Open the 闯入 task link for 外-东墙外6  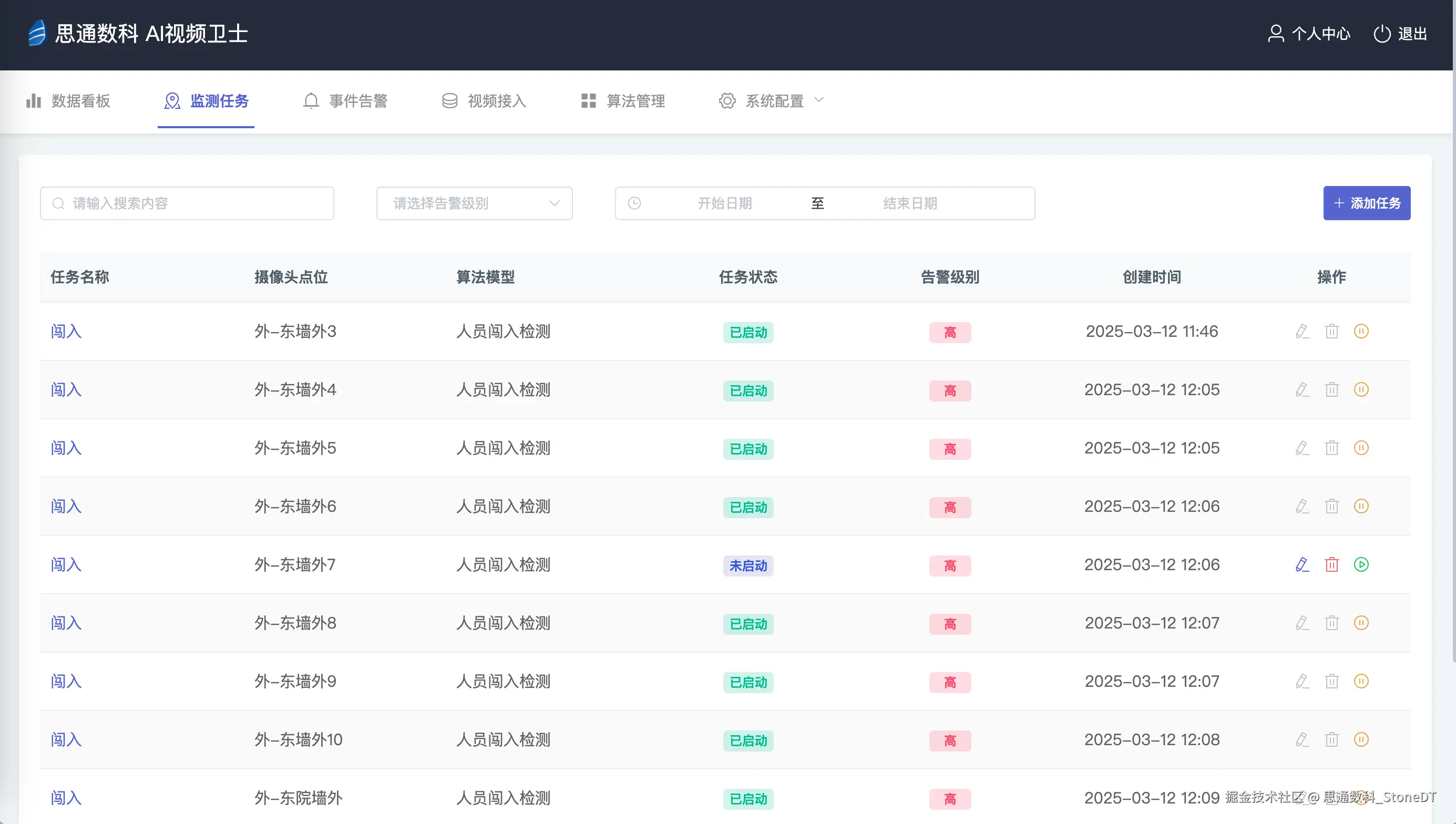tap(66, 506)
